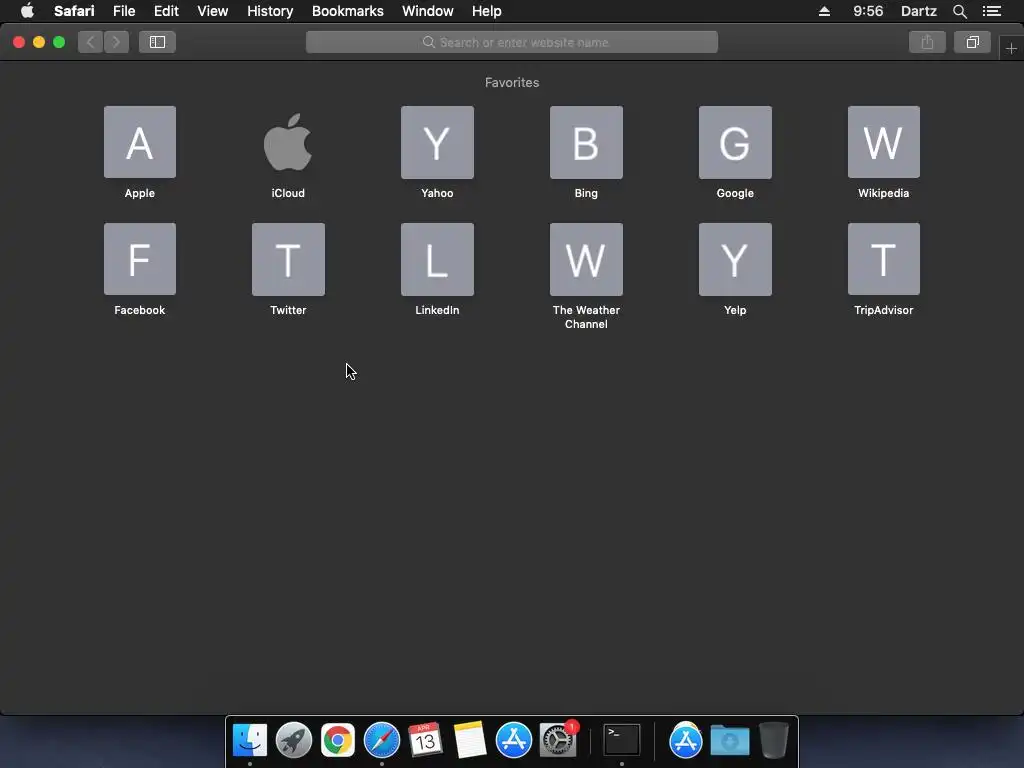Open Terminal from the Dock
The width and height of the screenshot is (1024, 768).
click(x=621, y=740)
